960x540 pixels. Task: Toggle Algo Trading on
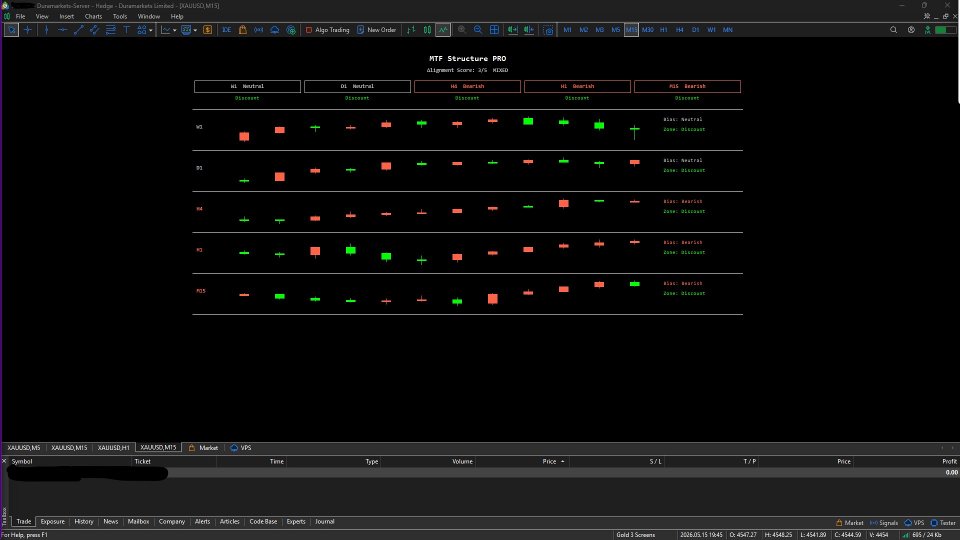(x=327, y=29)
